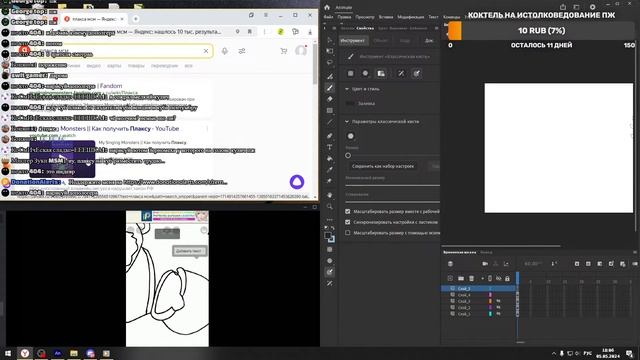Select layer Слой_4 in timeline
This screenshot has width=640, height=360.
(x=464, y=295)
